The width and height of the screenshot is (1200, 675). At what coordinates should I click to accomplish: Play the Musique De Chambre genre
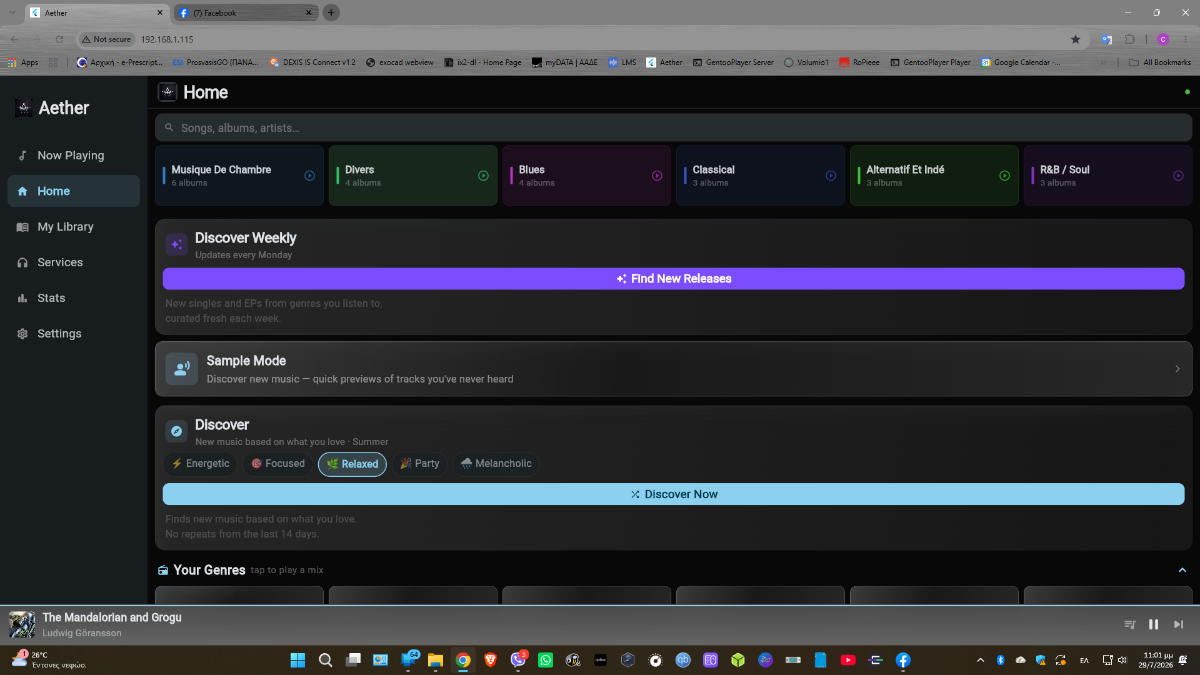(x=310, y=176)
